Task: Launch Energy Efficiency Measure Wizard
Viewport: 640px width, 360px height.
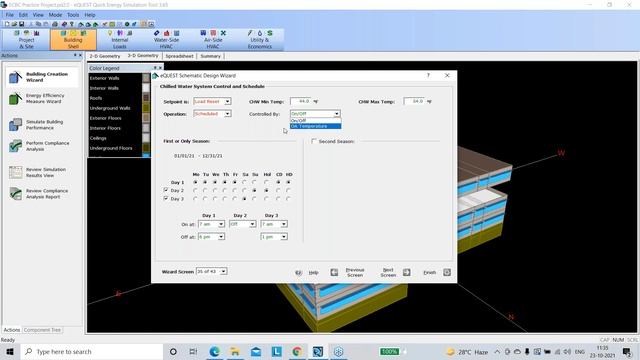Action: pyautogui.click(x=38, y=98)
